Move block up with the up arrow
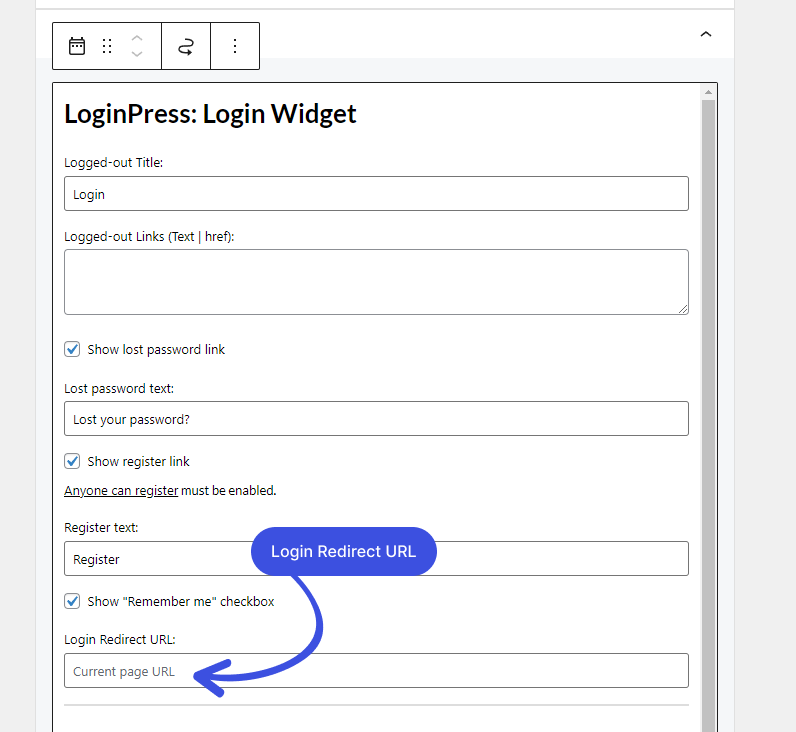The width and height of the screenshot is (796, 732). tap(137, 38)
